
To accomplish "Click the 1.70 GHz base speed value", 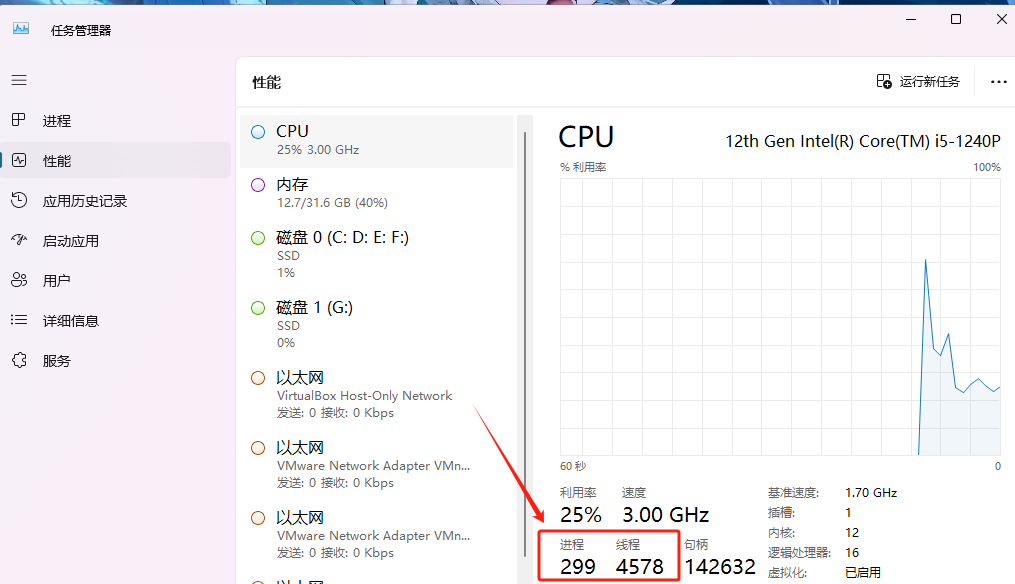I will click(x=871, y=493).
